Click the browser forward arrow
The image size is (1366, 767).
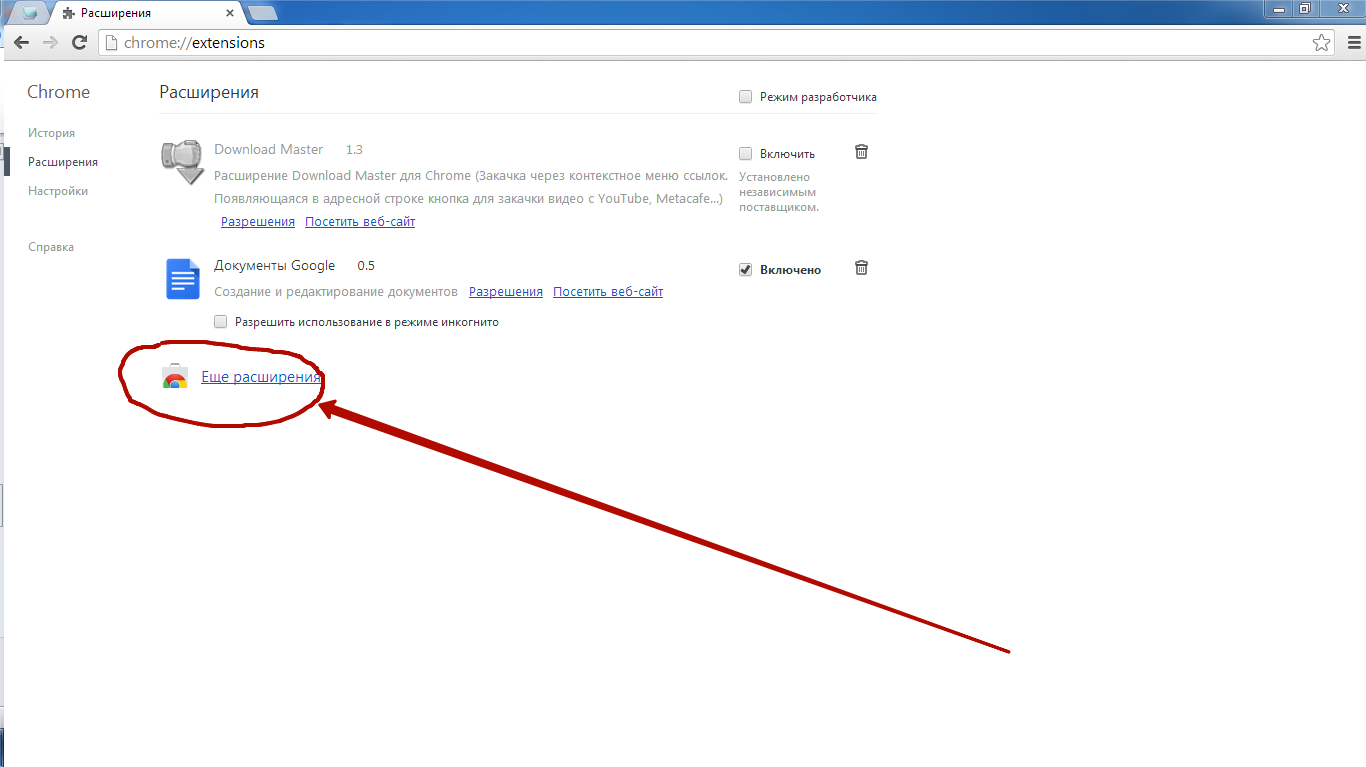point(50,43)
